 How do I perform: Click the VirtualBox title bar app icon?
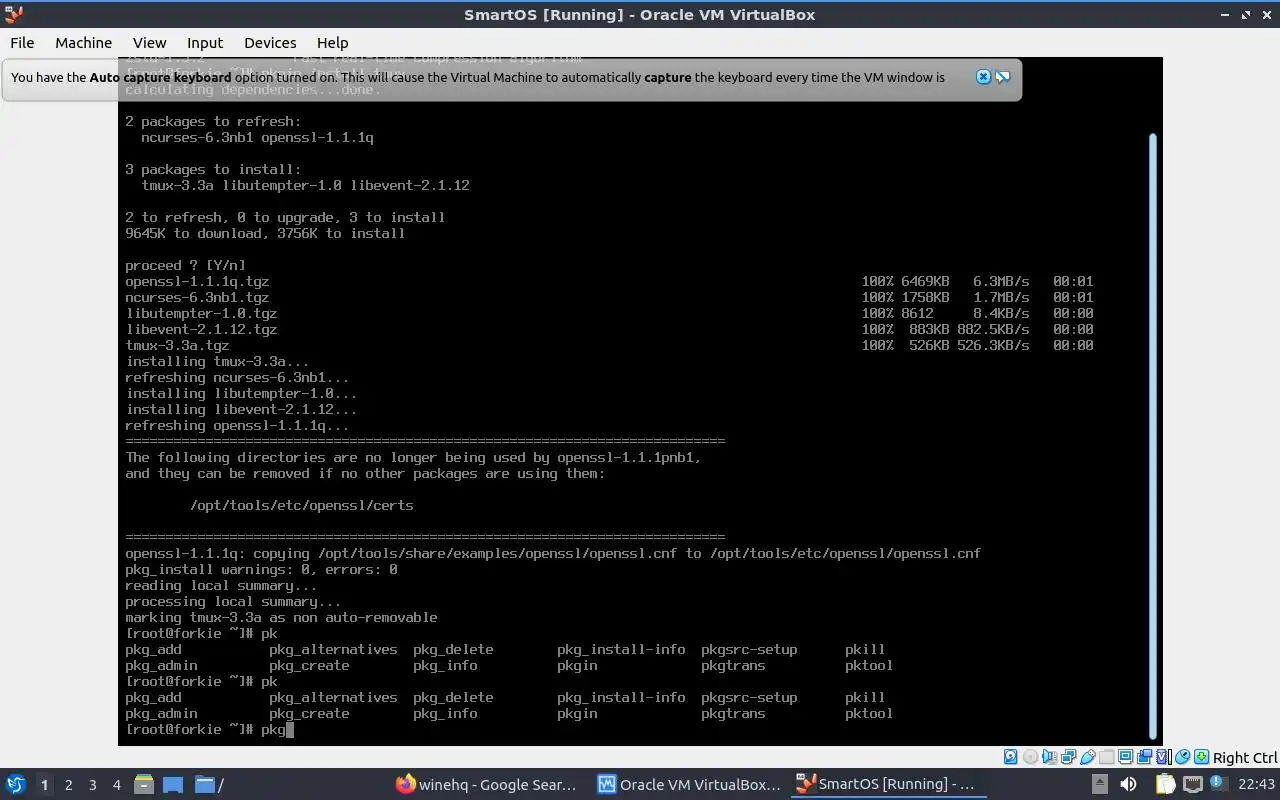pos(14,14)
